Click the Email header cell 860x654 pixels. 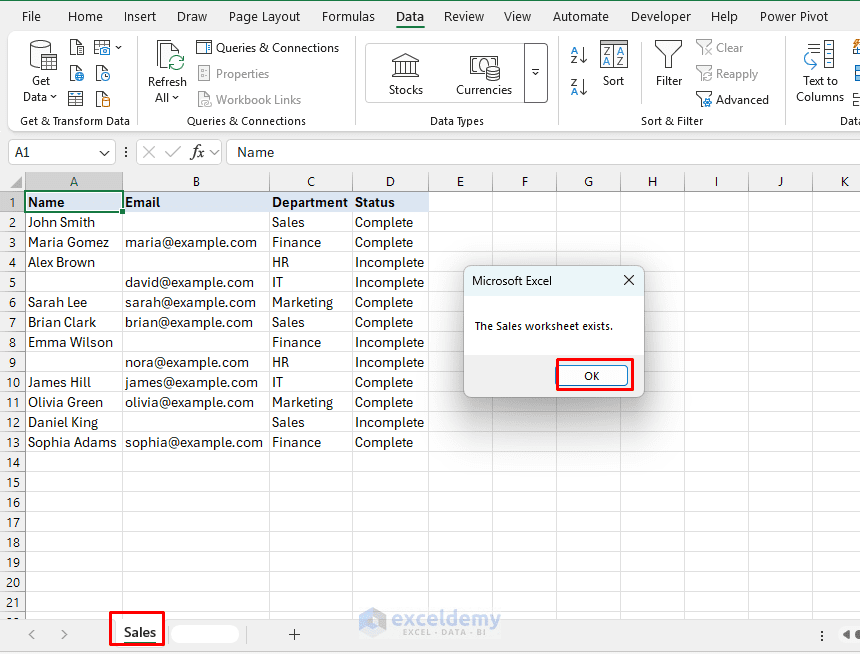click(196, 202)
